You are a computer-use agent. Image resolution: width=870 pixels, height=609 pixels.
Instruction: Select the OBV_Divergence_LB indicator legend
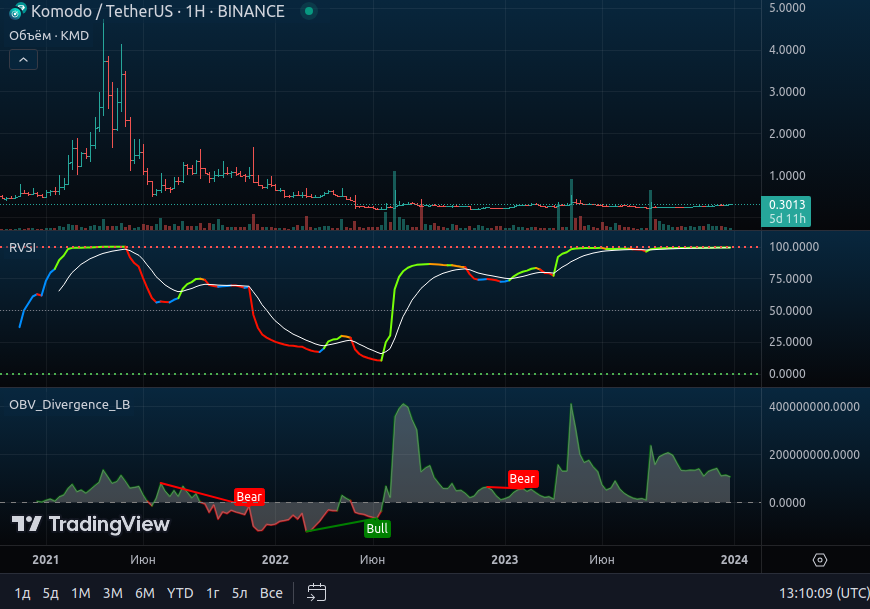click(69, 404)
